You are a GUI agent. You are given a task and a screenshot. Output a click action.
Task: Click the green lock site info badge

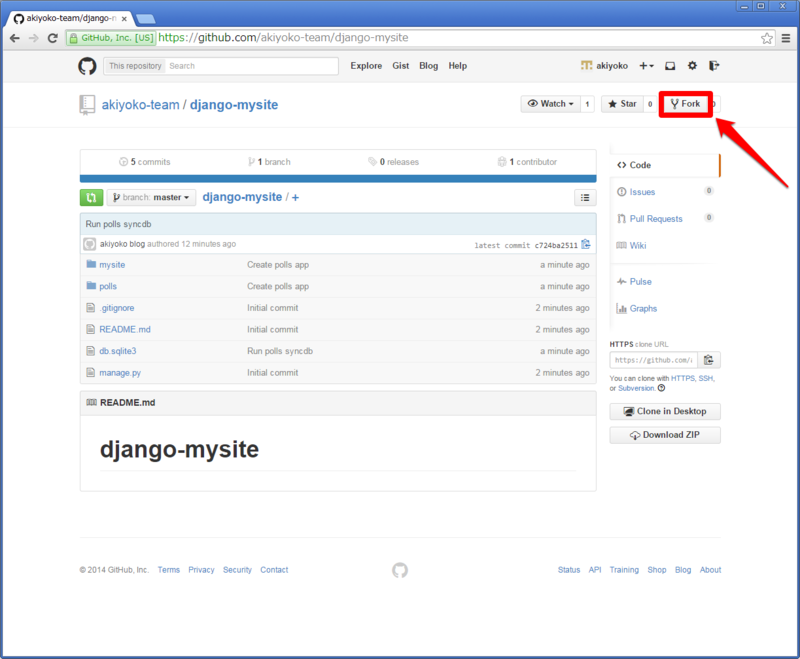(111, 38)
